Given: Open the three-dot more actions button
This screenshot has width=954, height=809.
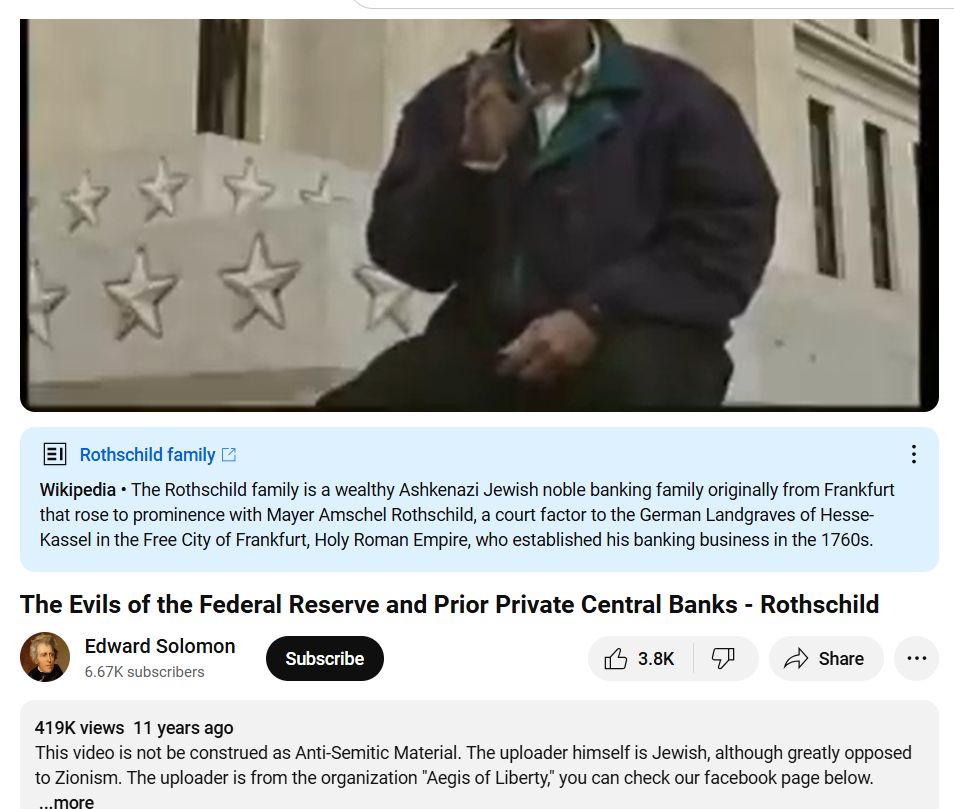Looking at the screenshot, I should pyautogui.click(x=916, y=659).
